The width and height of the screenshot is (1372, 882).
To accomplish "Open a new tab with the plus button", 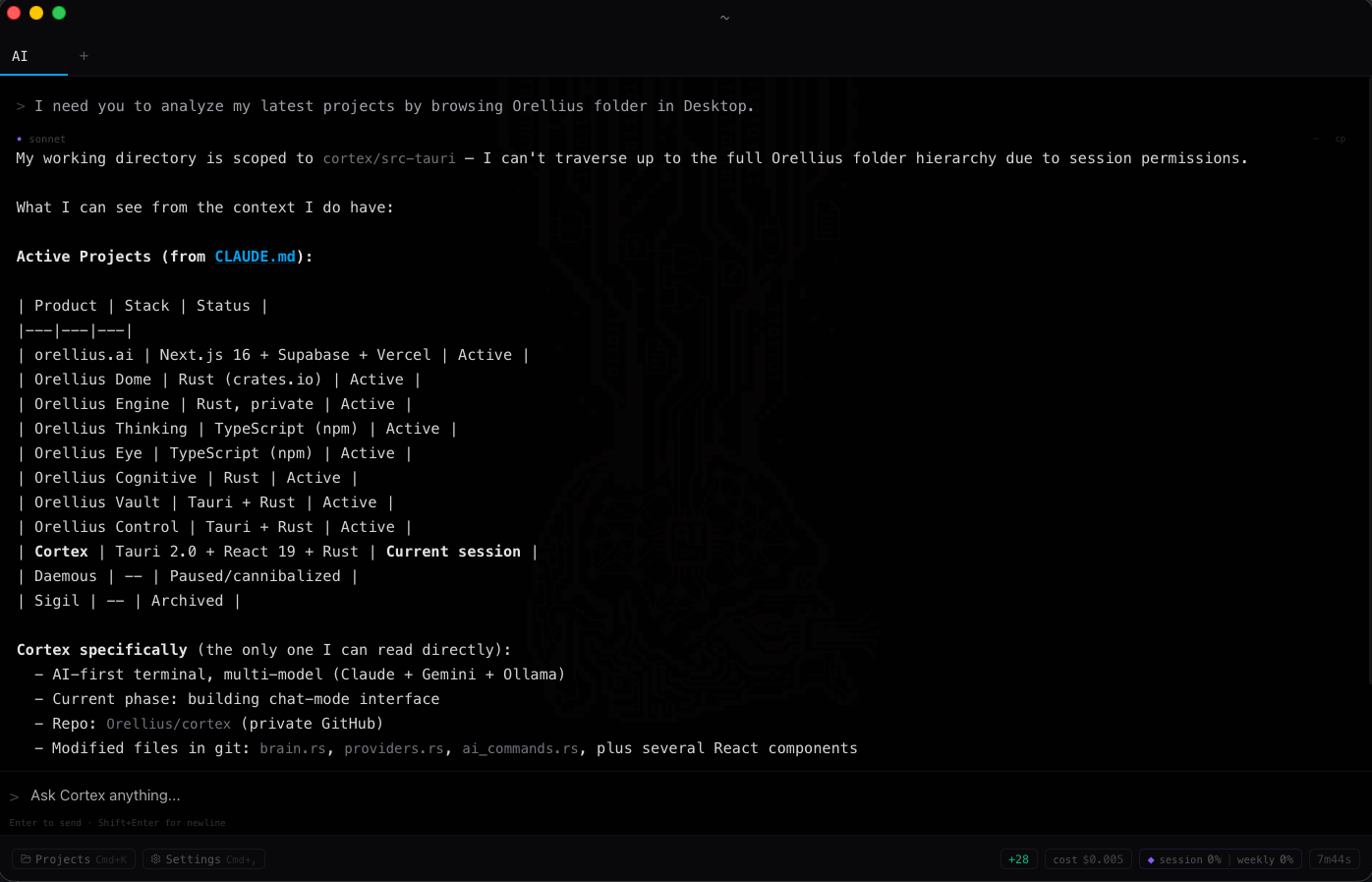I will click(x=84, y=56).
